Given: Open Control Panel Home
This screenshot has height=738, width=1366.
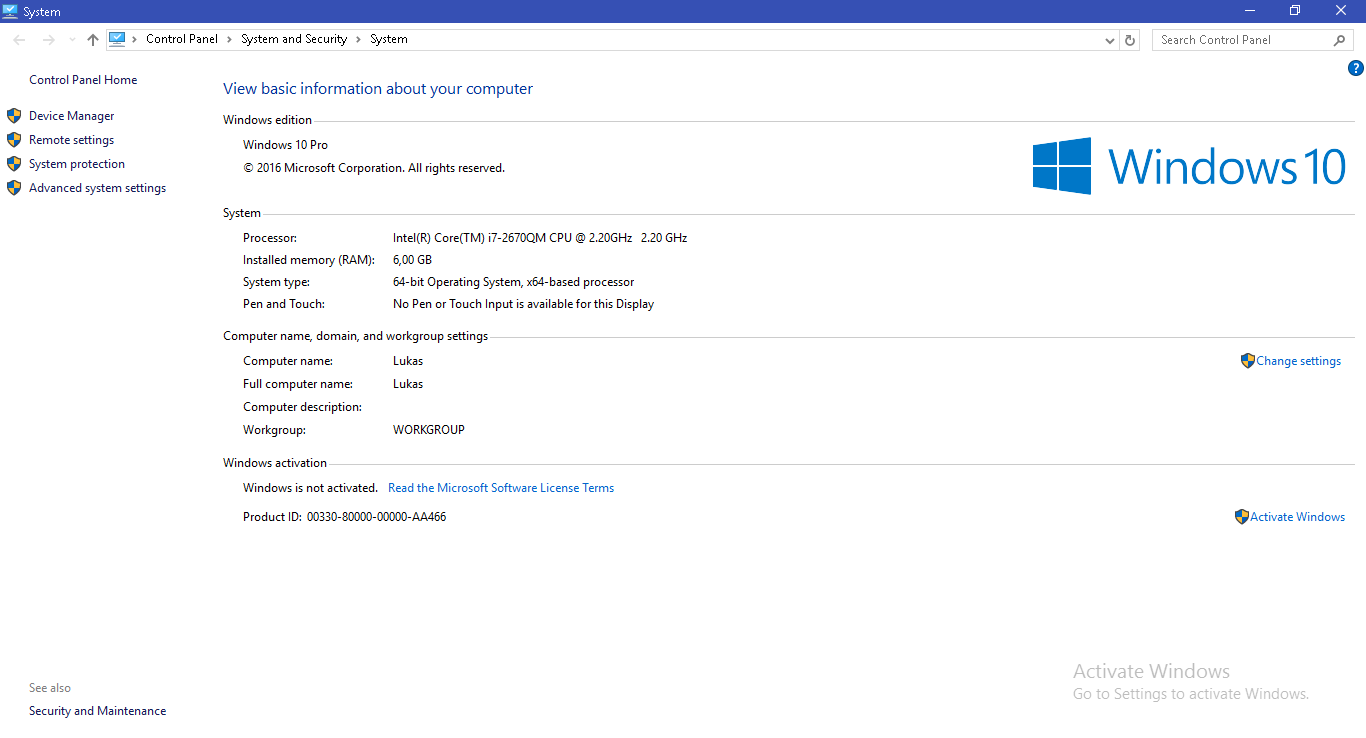Looking at the screenshot, I should click(x=83, y=80).
